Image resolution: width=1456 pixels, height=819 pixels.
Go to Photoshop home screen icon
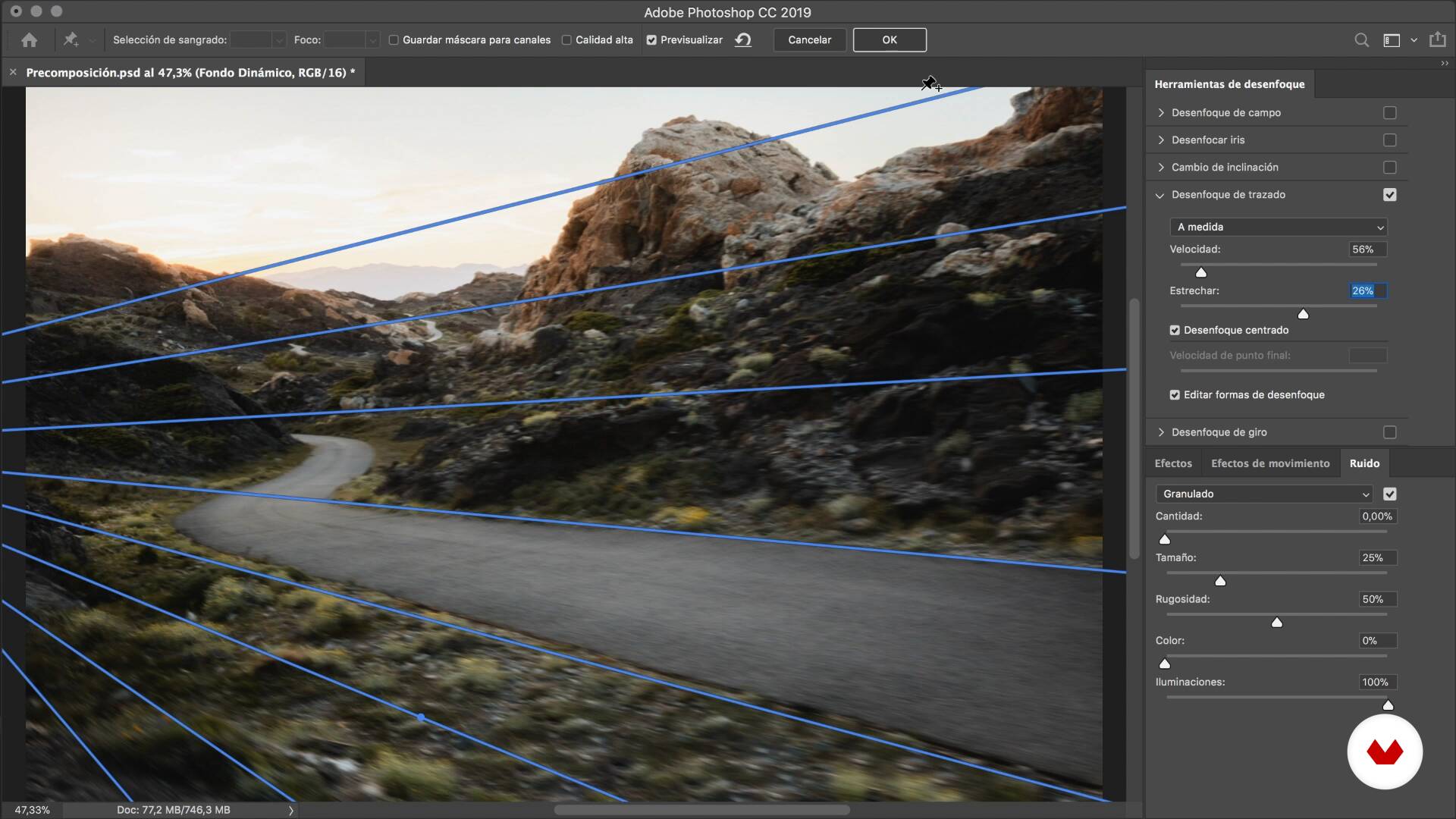(29, 39)
